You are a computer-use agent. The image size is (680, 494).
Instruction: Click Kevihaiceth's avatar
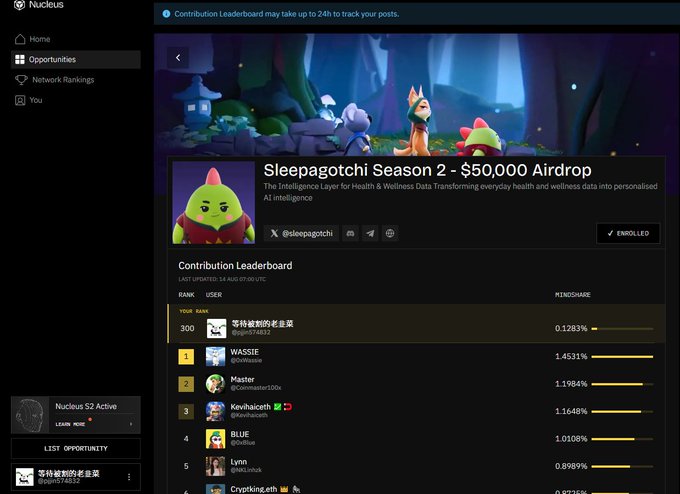(216, 411)
